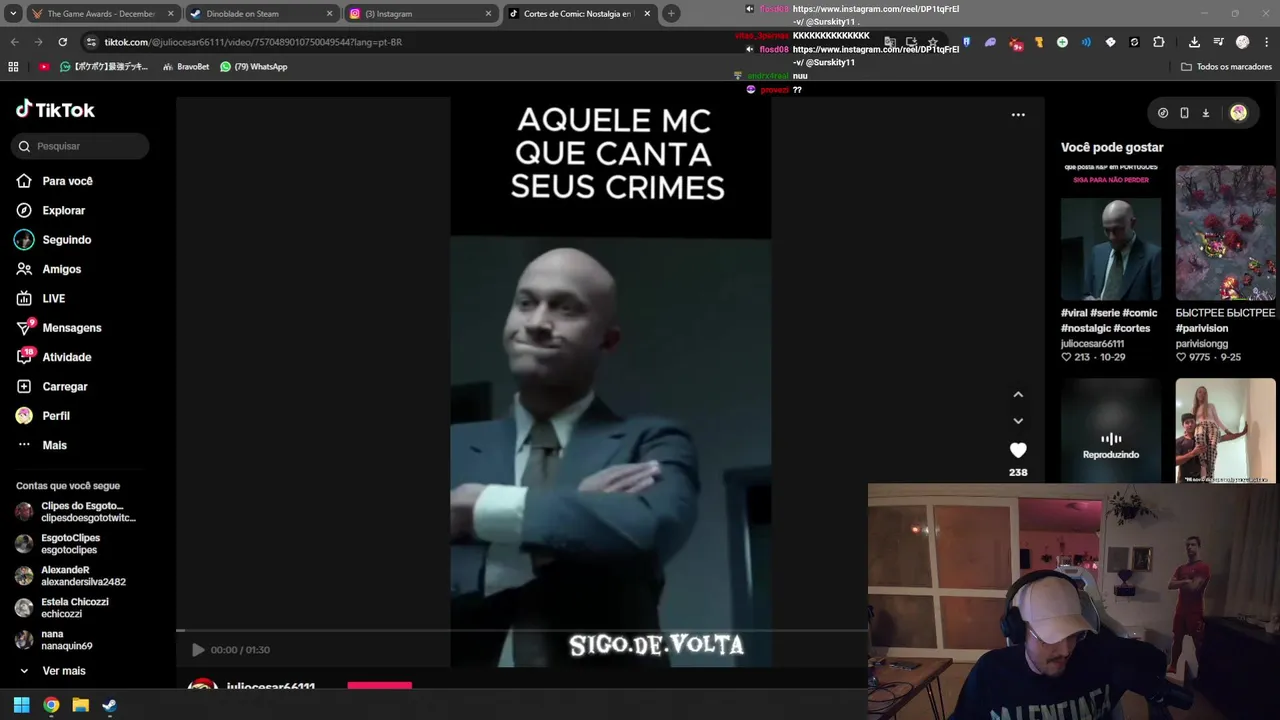Open Chrome three-dot menu
This screenshot has width=1280, height=720.
tap(1265, 42)
